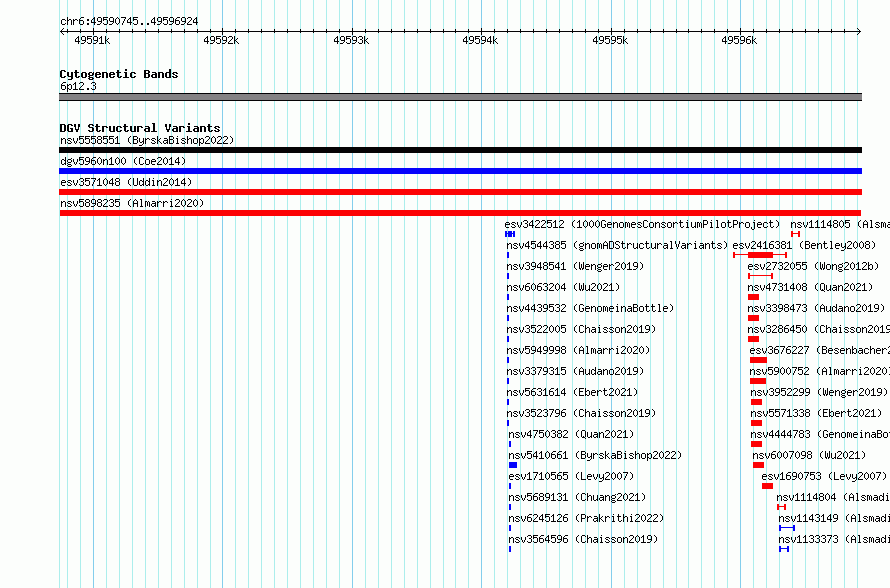Image resolution: width=890 pixels, height=588 pixels.
Task: Click the 49595k ruler tick label
Action: tap(610, 40)
